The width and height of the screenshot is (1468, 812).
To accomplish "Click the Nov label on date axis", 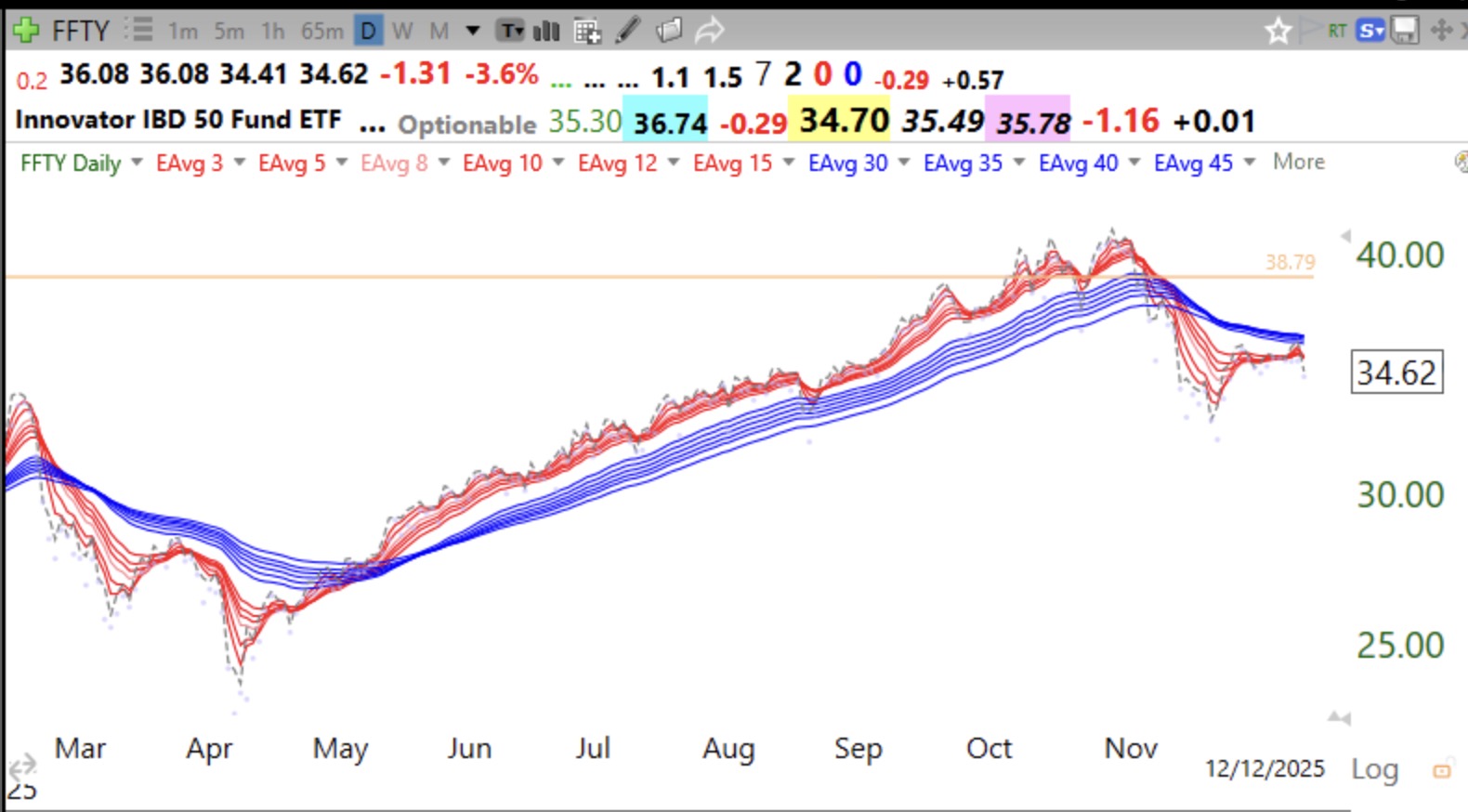I will 1131,748.
